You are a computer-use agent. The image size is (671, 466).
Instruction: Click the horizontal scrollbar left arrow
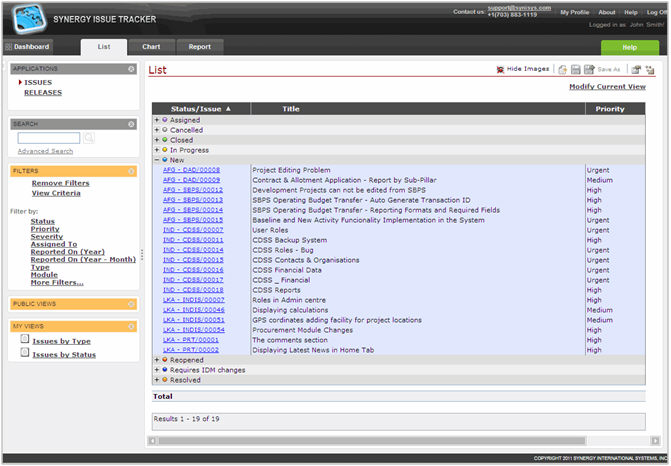click(152, 441)
